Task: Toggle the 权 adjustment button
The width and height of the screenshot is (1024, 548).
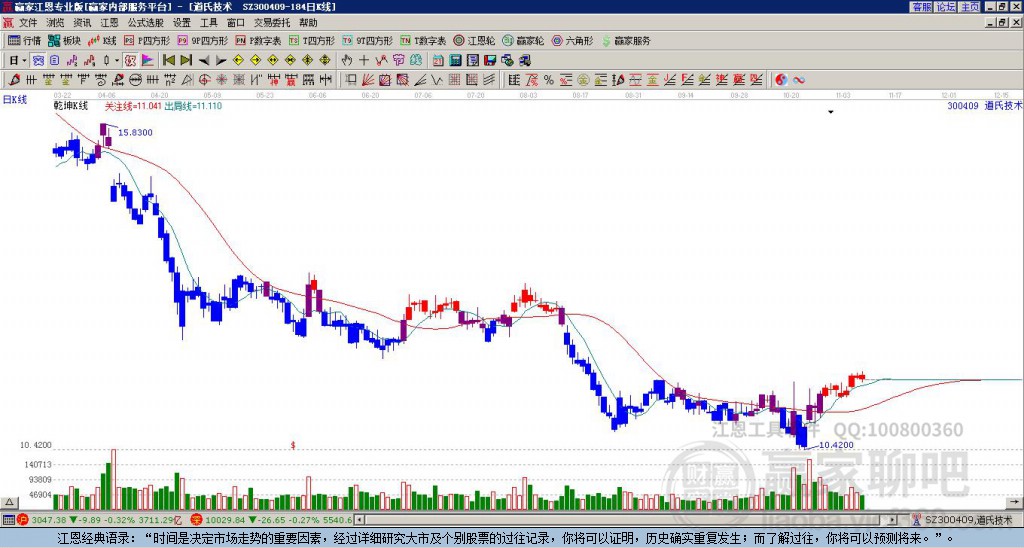Action: pos(130,61)
